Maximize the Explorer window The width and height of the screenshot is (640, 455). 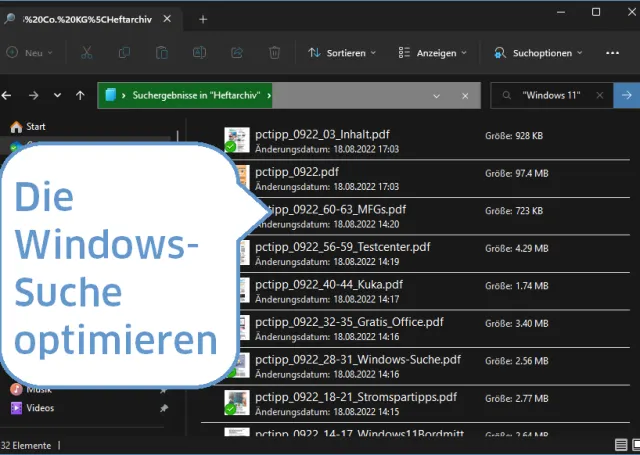596,12
